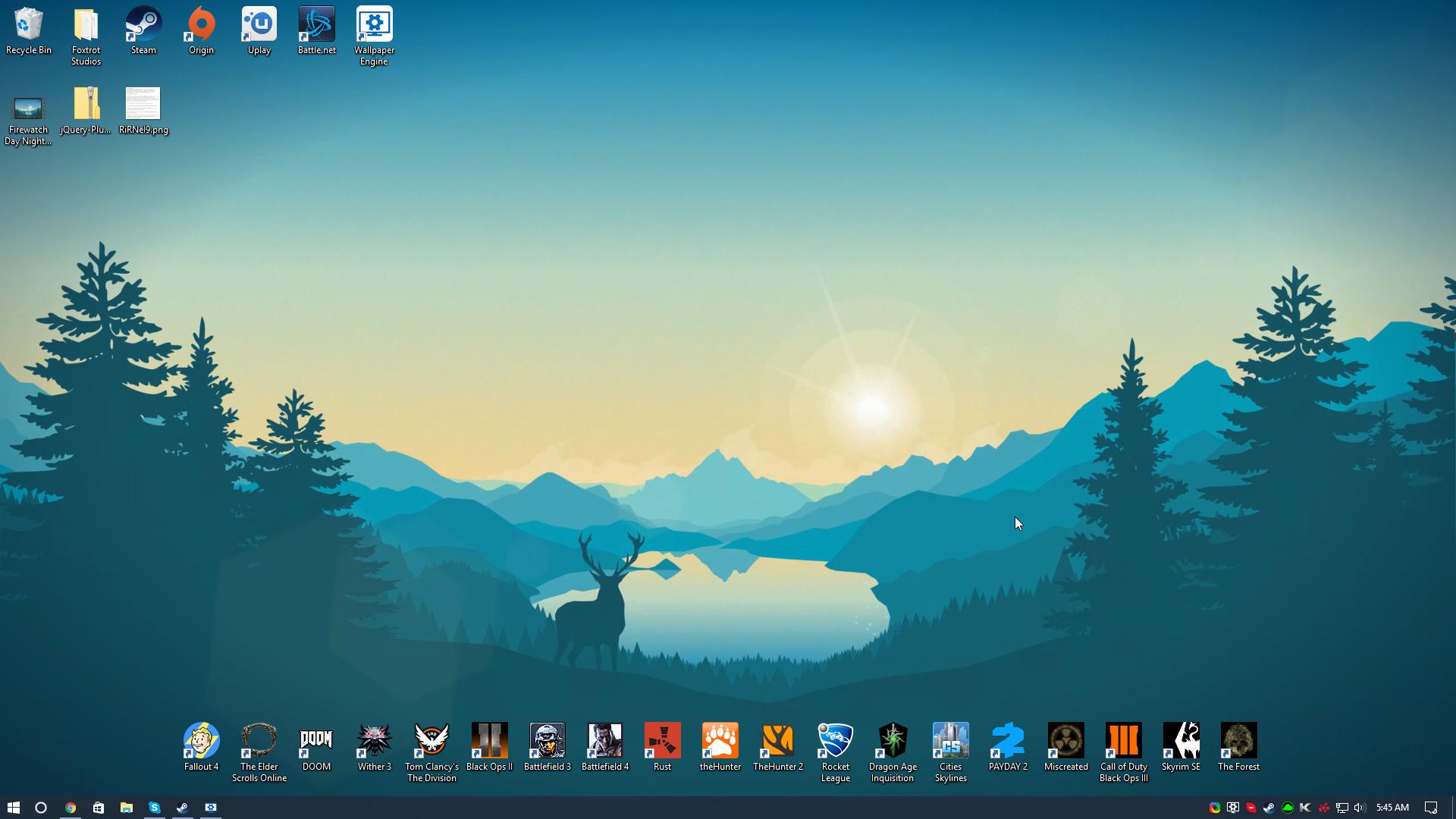The height and width of the screenshot is (819, 1456).
Task: Select the Fallout 4 game shortcut
Action: [x=201, y=741]
